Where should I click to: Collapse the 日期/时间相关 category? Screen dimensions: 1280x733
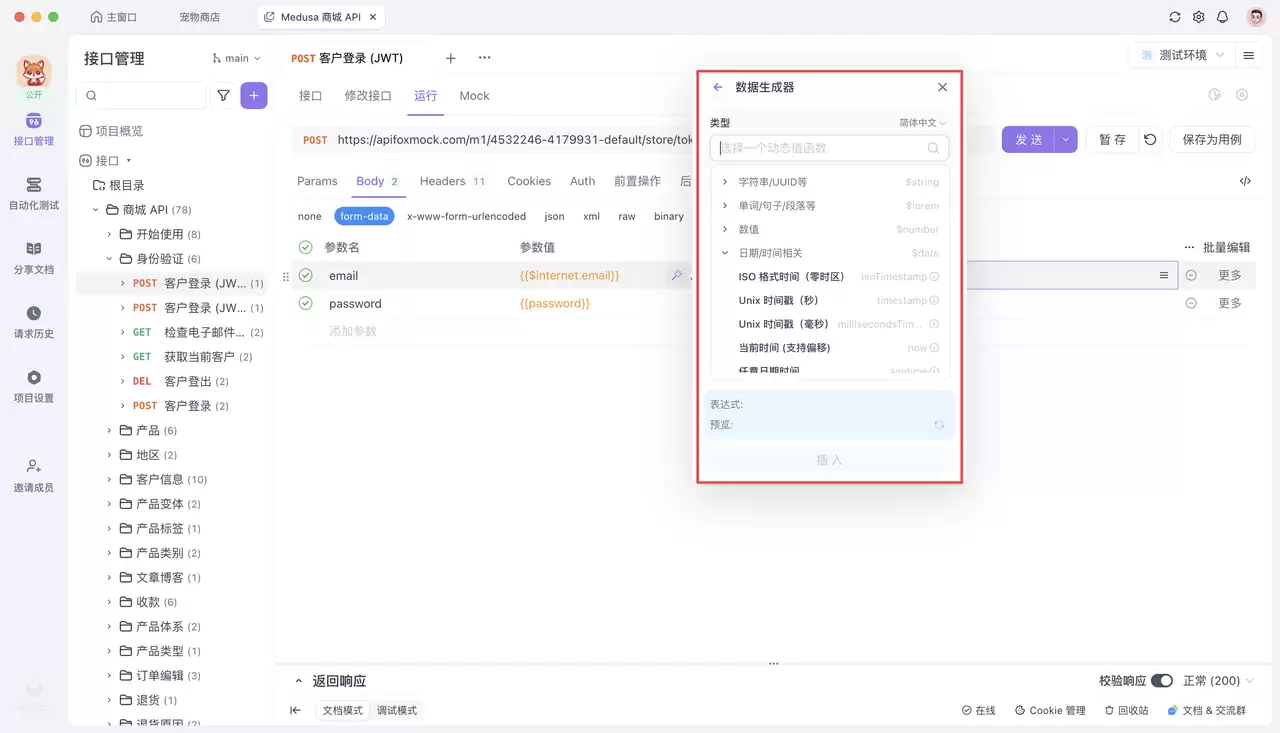(725, 253)
